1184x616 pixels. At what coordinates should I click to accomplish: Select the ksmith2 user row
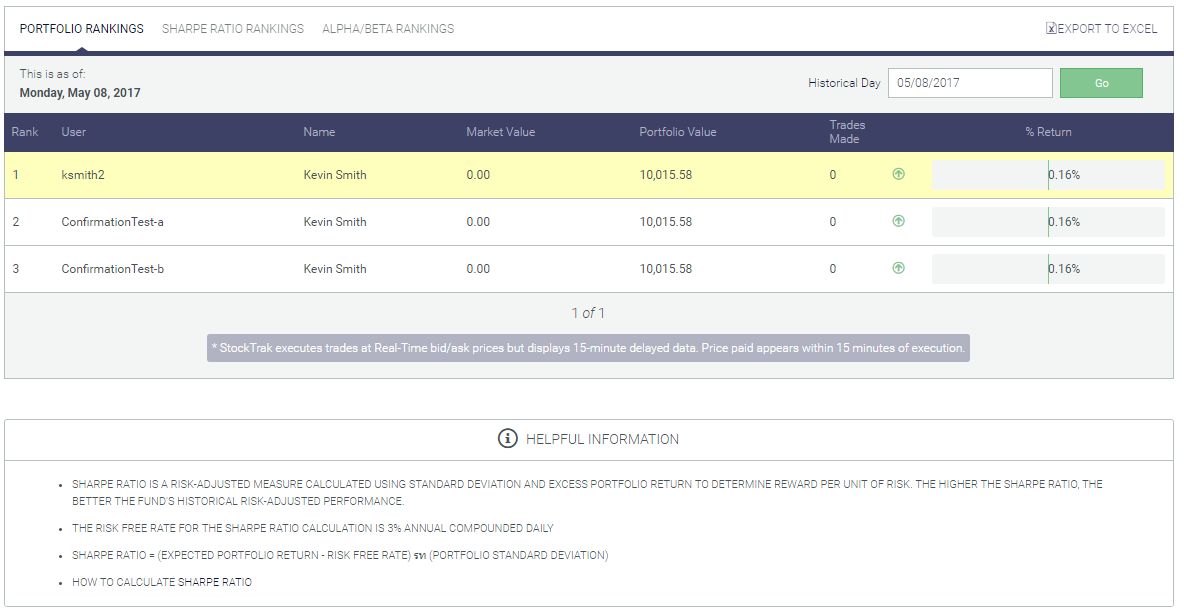[589, 175]
